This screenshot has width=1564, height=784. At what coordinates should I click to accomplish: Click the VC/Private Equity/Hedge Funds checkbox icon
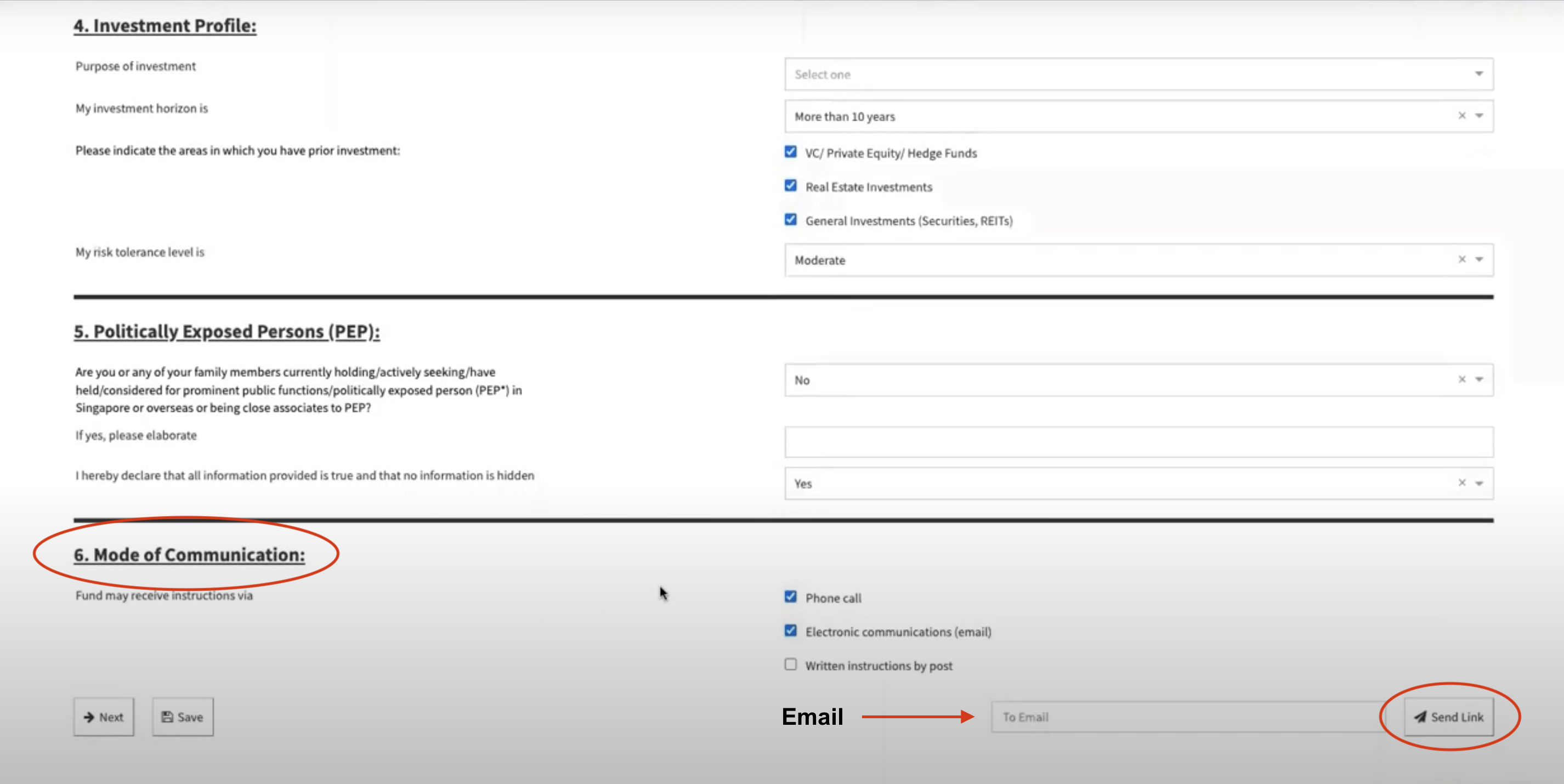click(790, 152)
